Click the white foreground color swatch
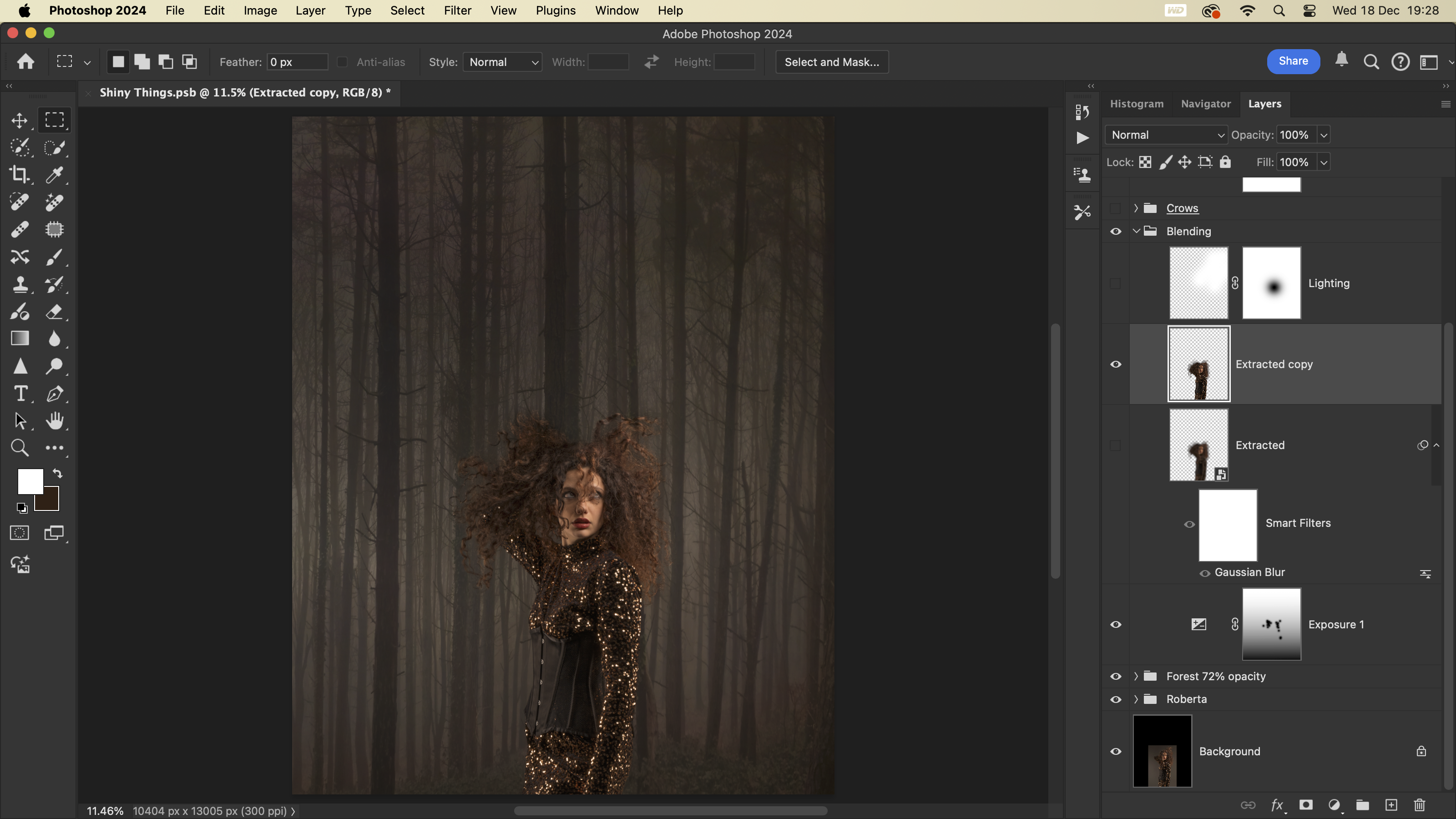This screenshot has height=819, width=1456. (x=28, y=480)
